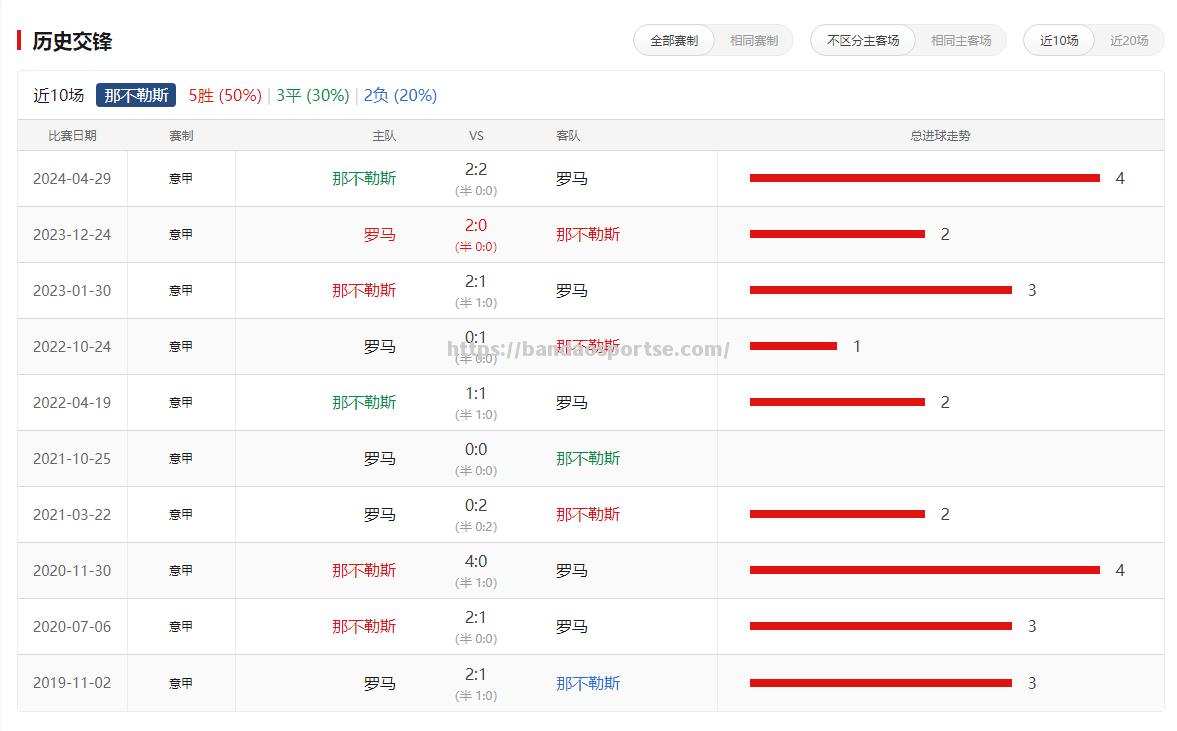Open home team 那不勒斯 in 2020-07-06 row
This screenshot has height=731, width=1177.
tap(364, 627)
